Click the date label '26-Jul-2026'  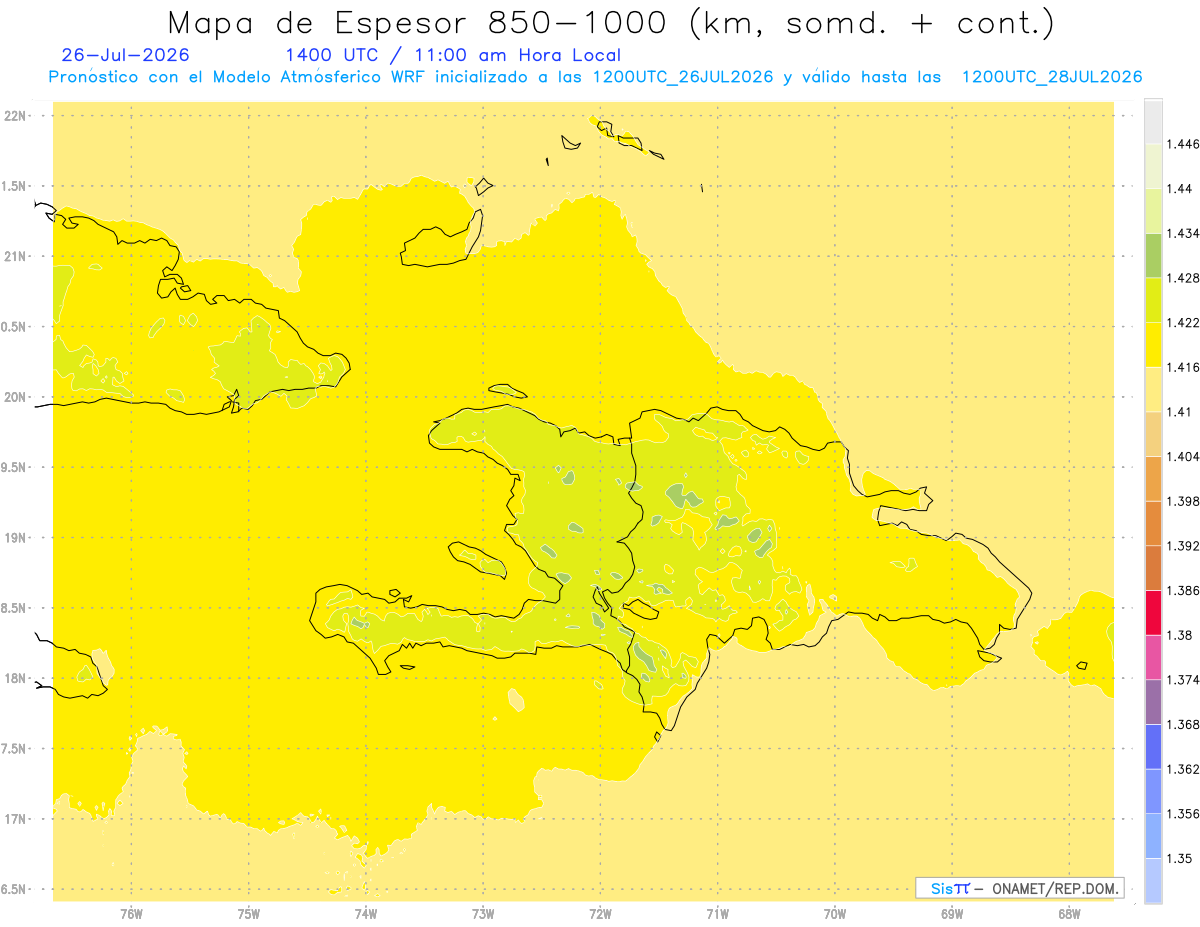click(125, 55)
